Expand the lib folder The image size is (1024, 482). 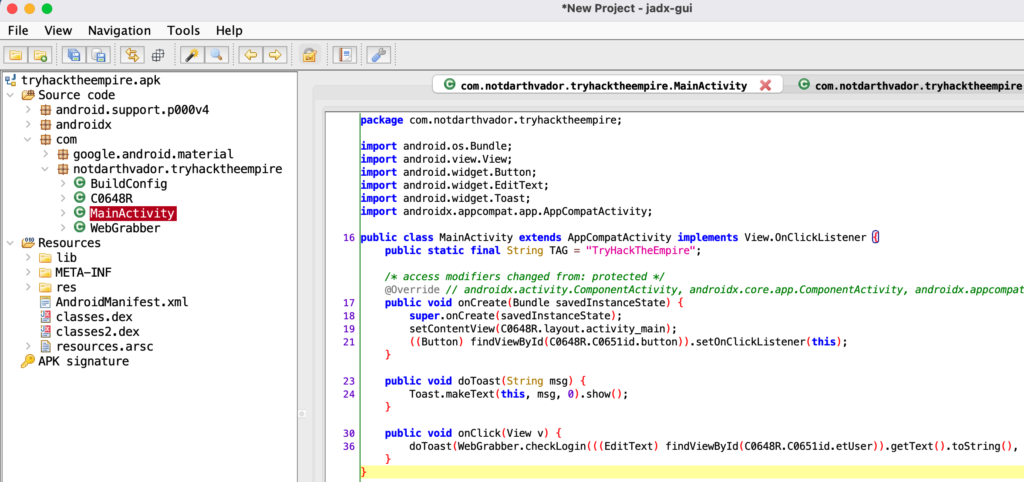coord(28,258)
